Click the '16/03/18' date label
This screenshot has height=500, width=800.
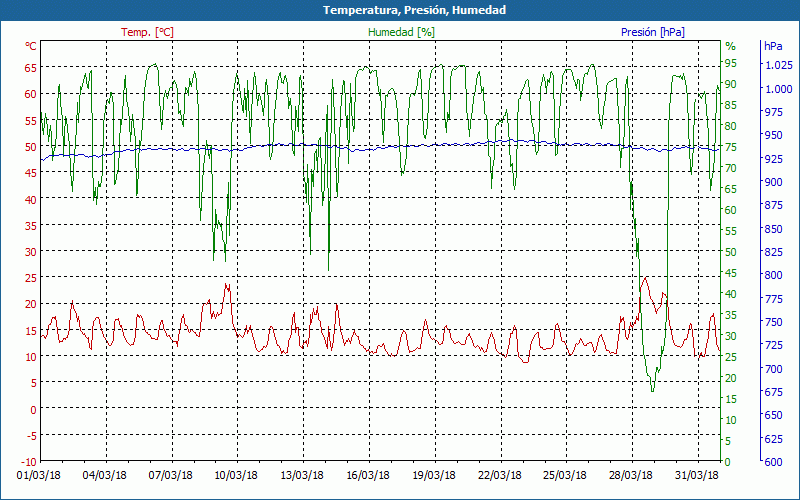(x=368, y=475)
